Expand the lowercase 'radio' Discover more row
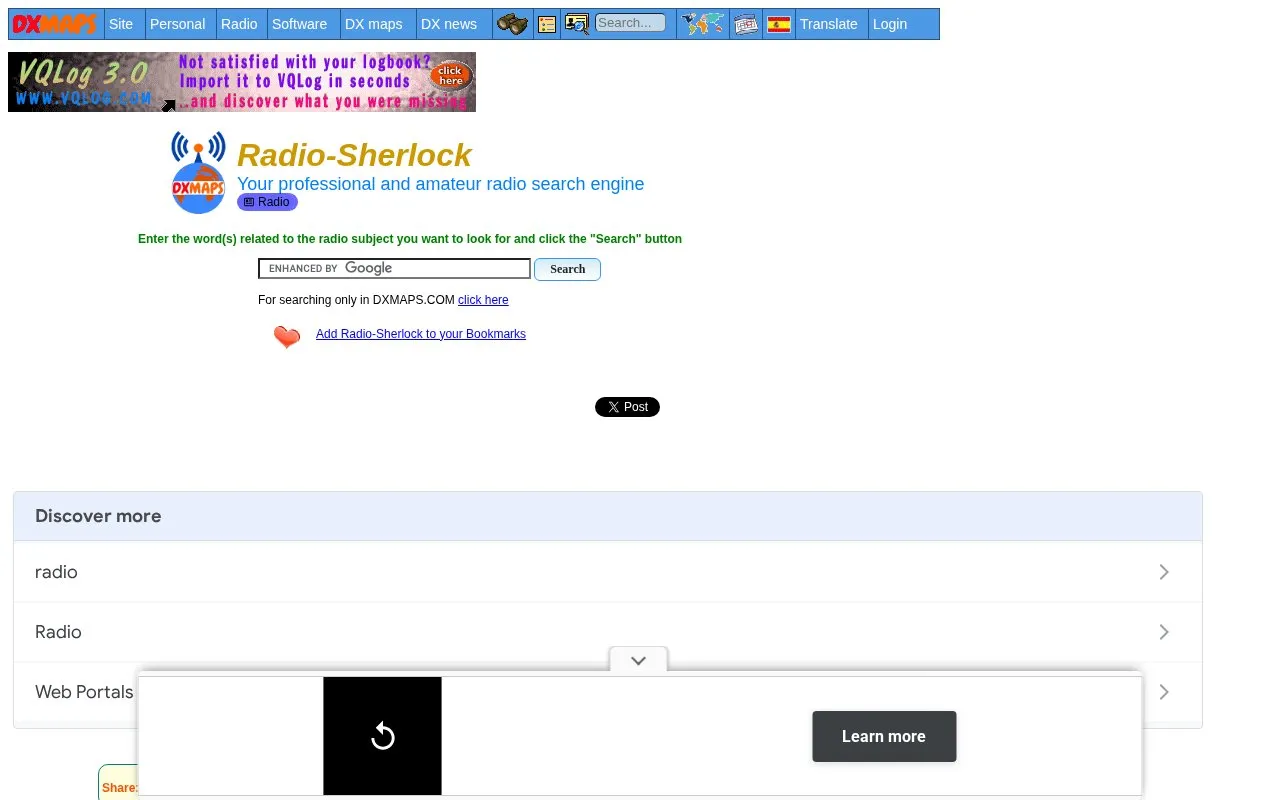This screenshot has width=1280, height=800. (x=608, y=572)
